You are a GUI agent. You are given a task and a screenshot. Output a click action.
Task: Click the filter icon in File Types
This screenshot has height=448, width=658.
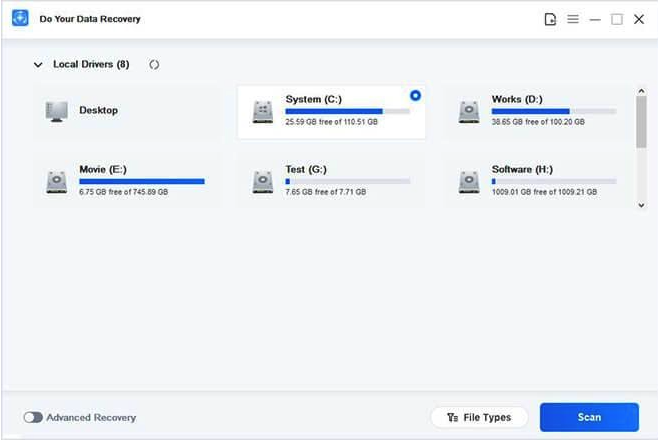point(452,417)
